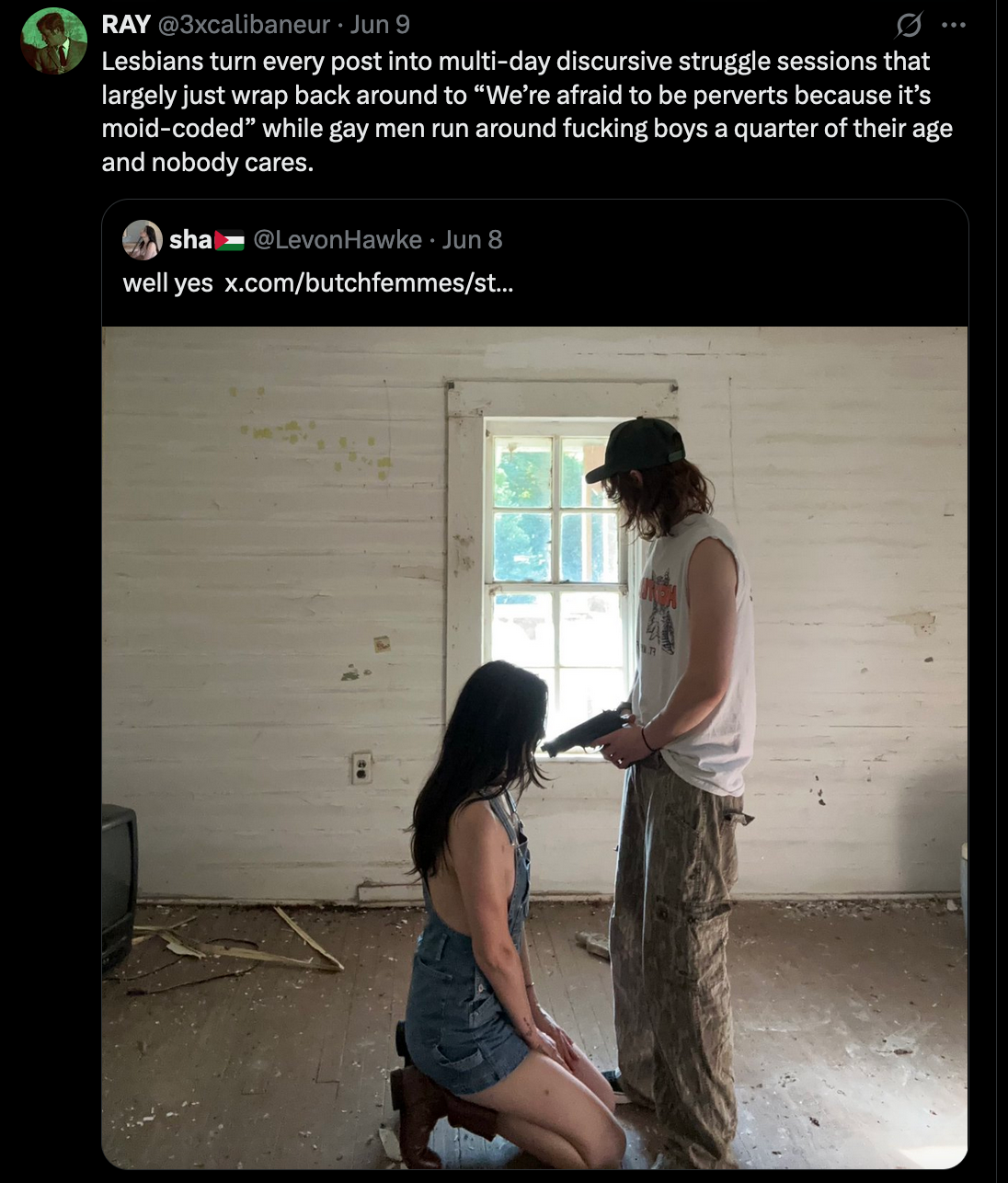Image resolution: width=1008 pixels, height=1183 pixels.
Task: Click the sha display name in quote
Action: [190, 240]
